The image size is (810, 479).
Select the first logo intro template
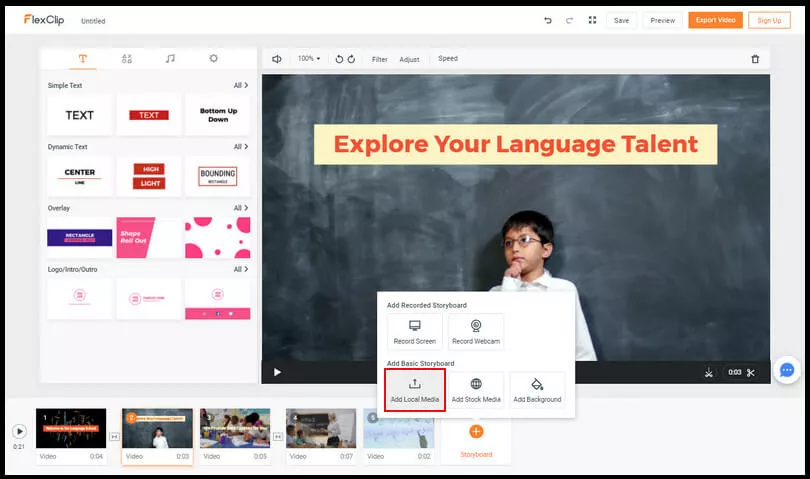tap(80, 299)
